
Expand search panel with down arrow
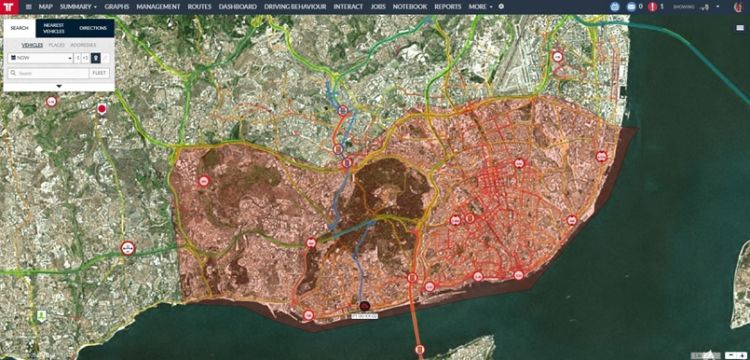[x=59, y=86]
